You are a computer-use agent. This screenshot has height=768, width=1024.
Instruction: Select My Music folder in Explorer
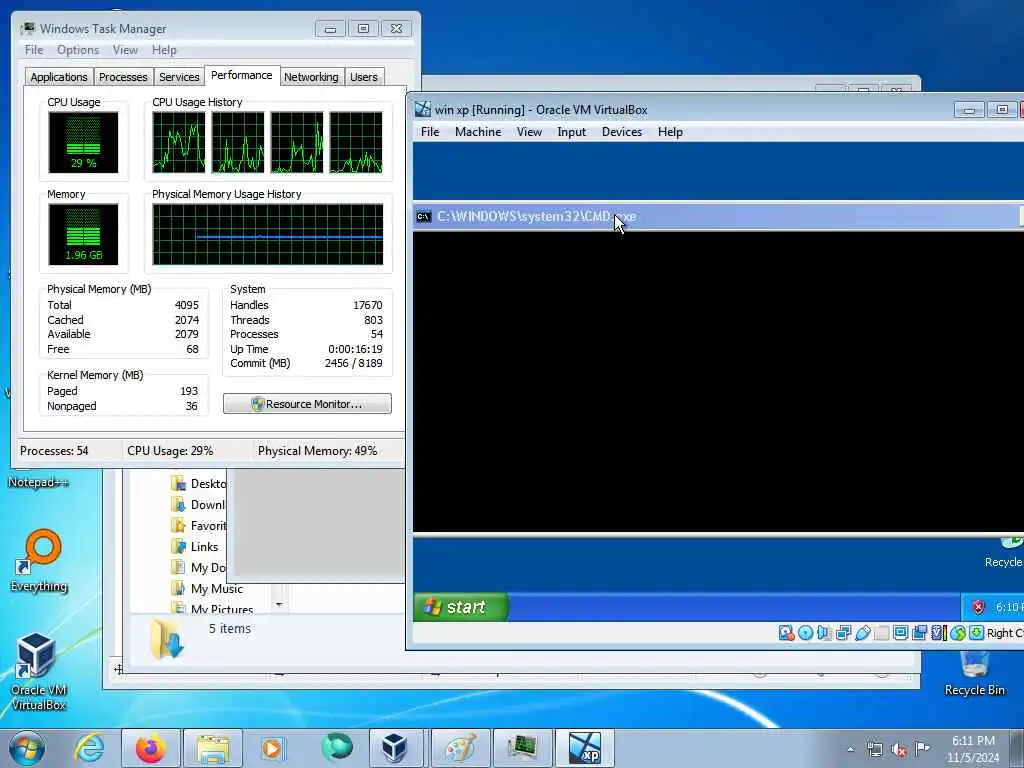(x=208, y=588)
